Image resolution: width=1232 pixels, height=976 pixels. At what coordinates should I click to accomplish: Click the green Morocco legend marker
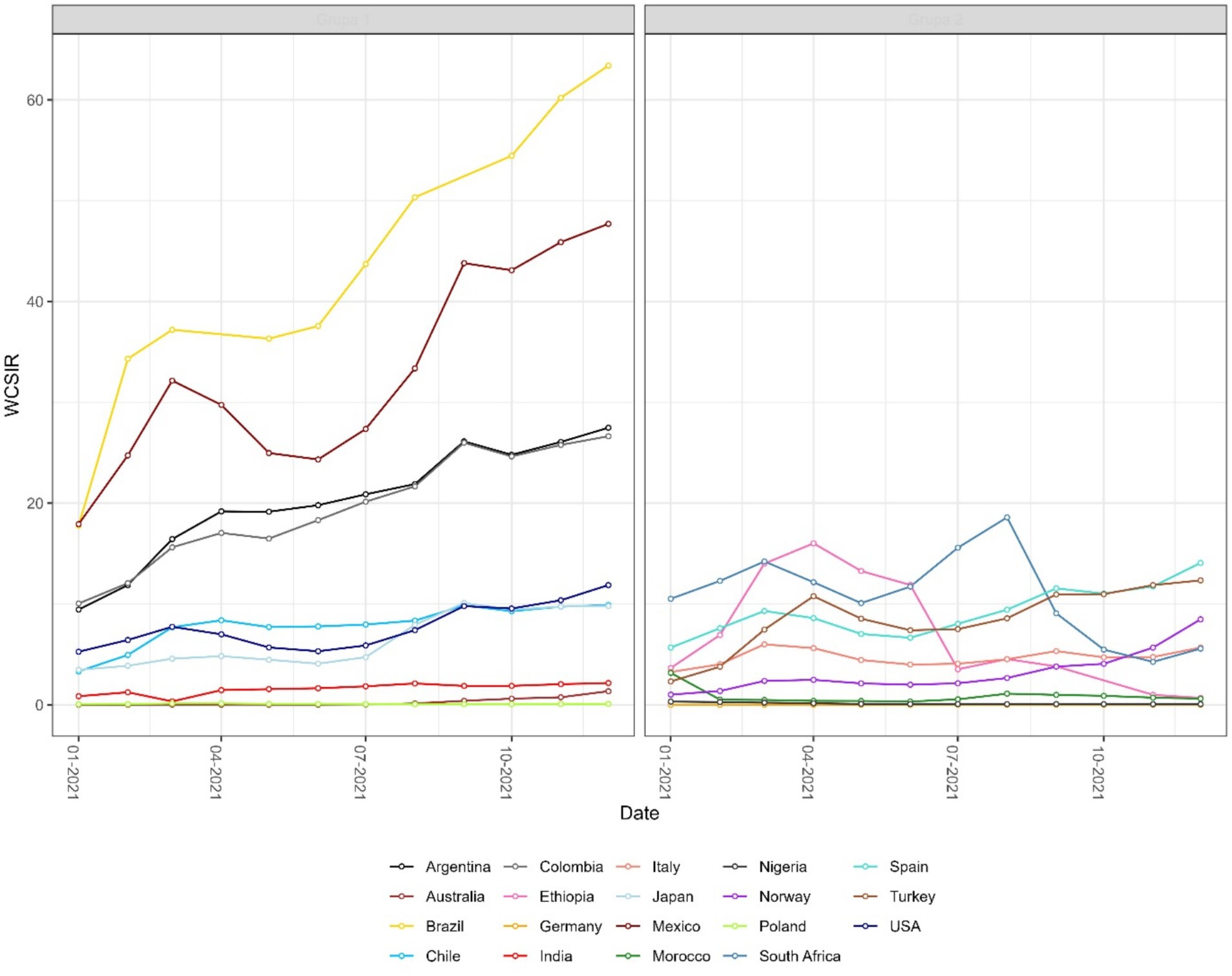(628, 956)
